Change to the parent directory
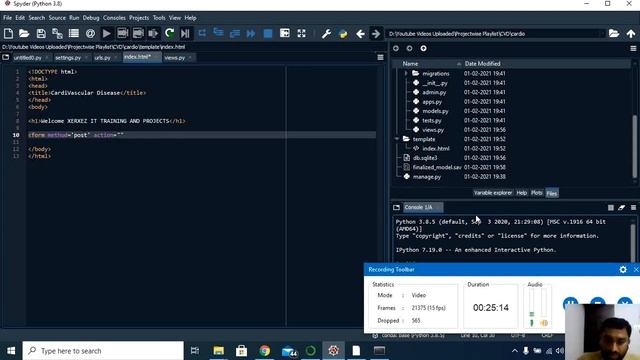 point(631,33)
